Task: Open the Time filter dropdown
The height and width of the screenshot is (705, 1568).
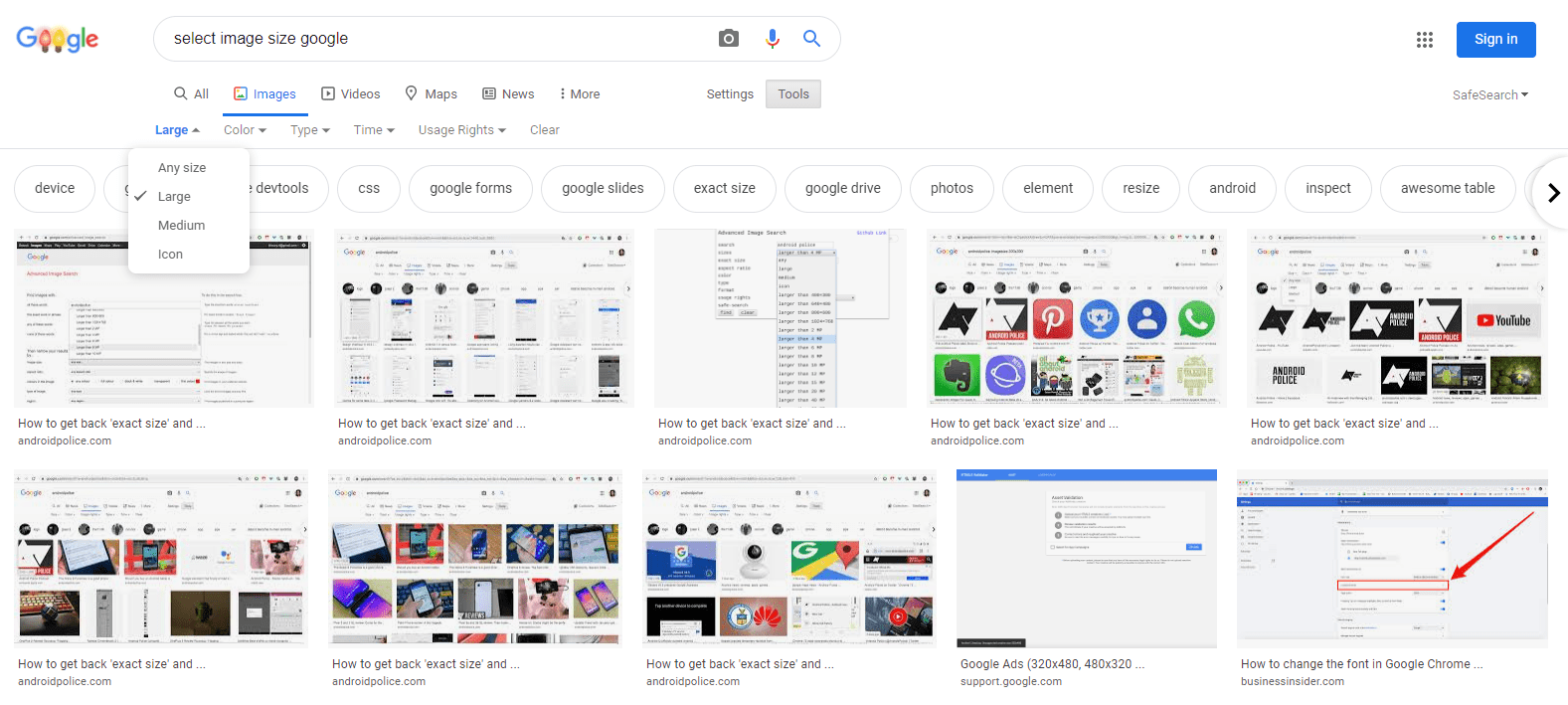Action: [x=374, y=129]
